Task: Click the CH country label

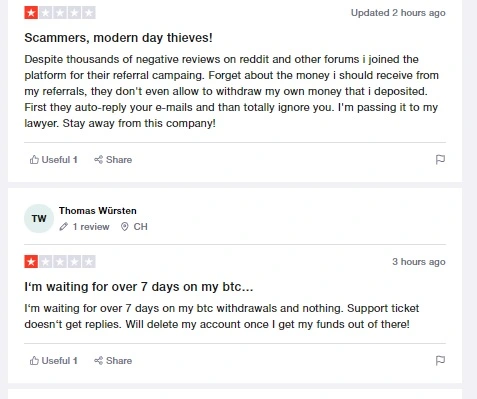Action: [x=140, y=227]
